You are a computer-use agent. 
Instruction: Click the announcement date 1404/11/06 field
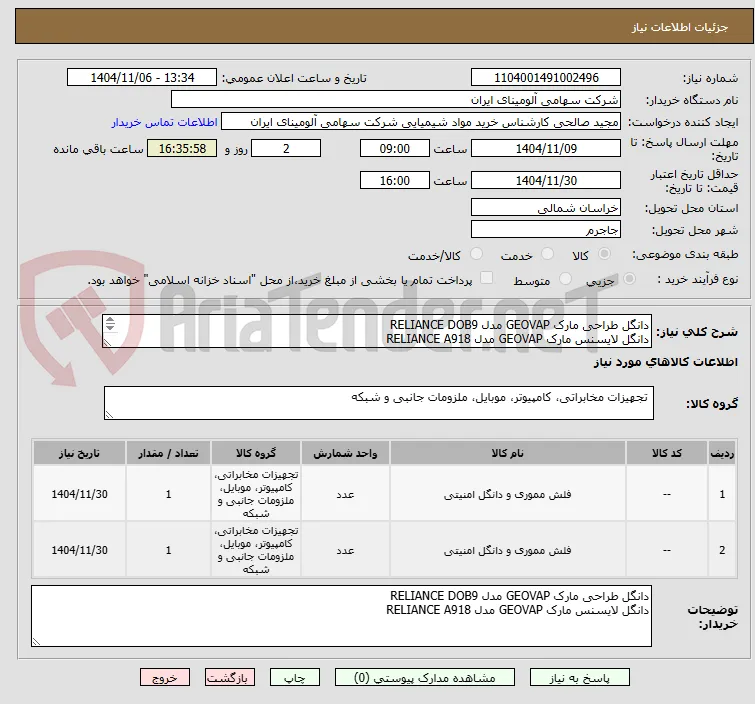pyautogui.click(x=142, y=78)
